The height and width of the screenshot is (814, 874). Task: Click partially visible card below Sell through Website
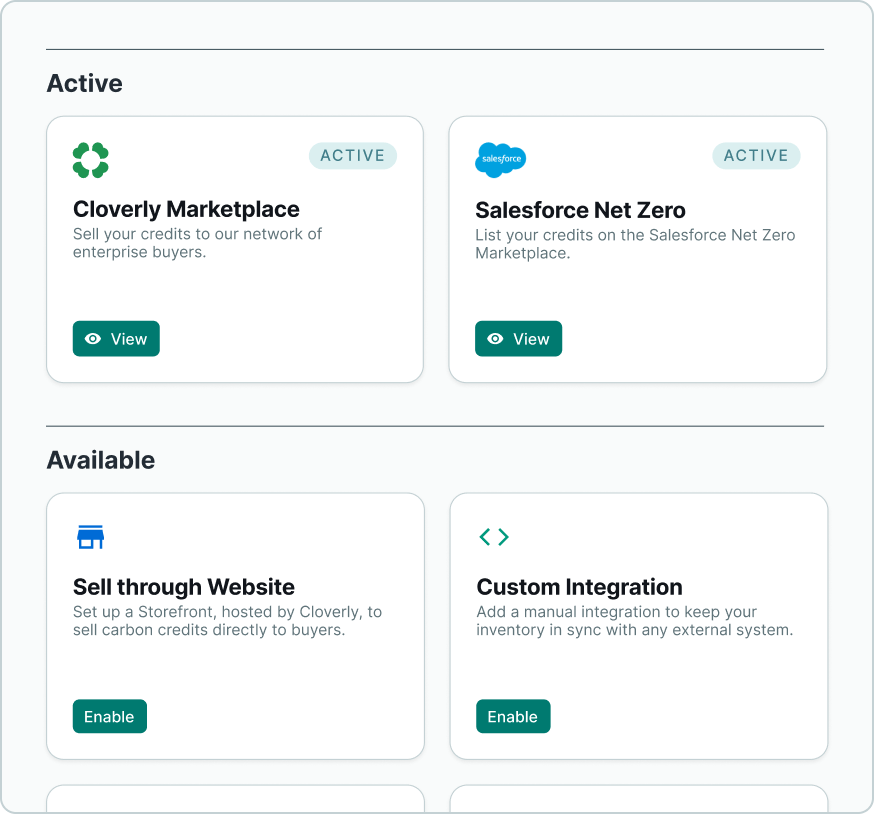[x=235, y=798]
